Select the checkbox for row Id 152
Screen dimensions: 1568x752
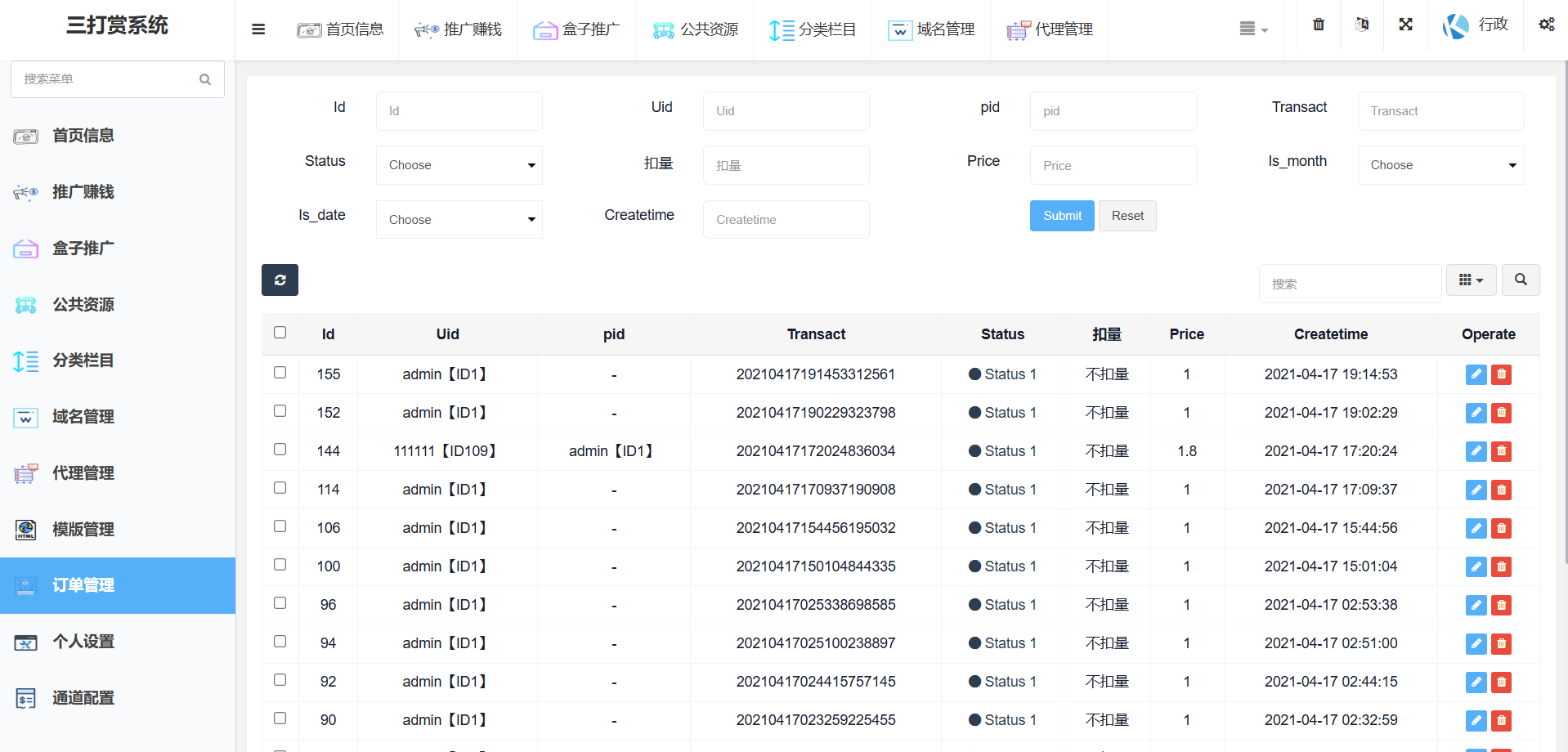click(x=280, y=411)
